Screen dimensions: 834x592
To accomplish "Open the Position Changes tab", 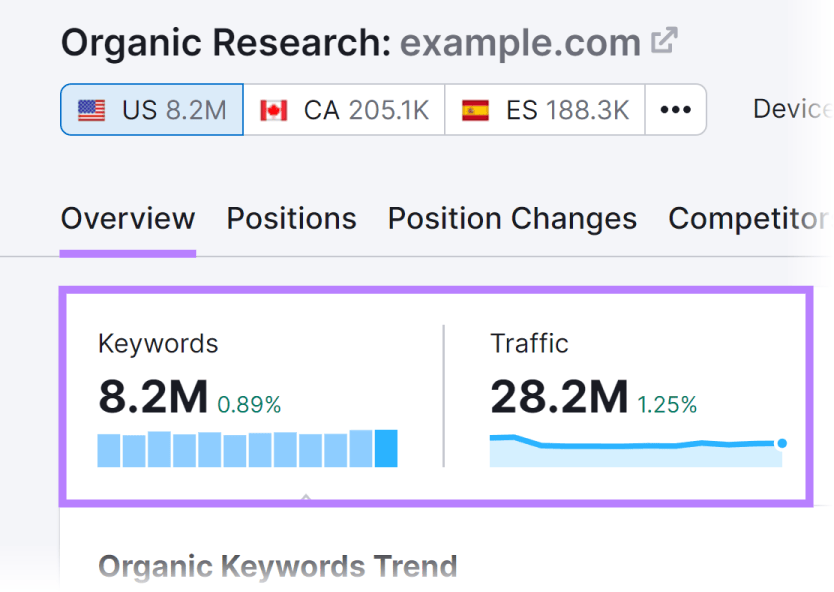I will 512,218.
